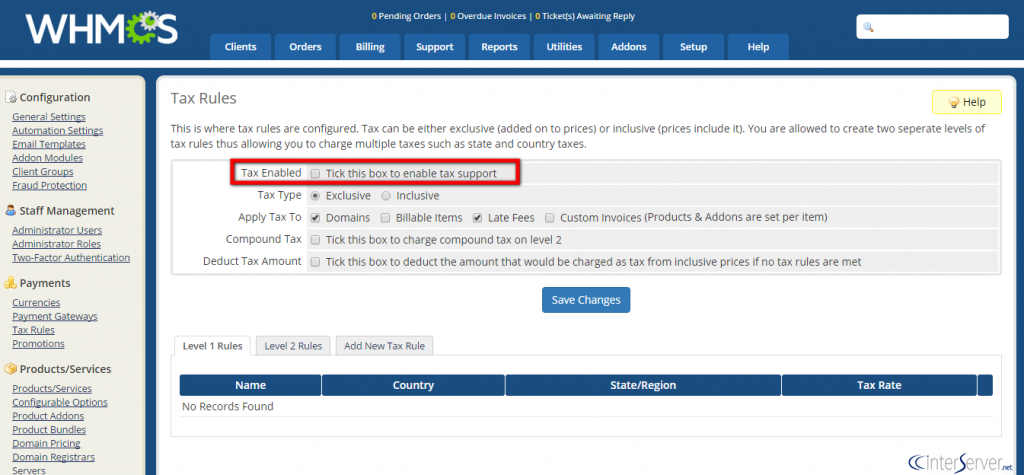This screenshot has height=475, width=1024.
Task: Click the yellow Help button
Action: tap(967, 103)
